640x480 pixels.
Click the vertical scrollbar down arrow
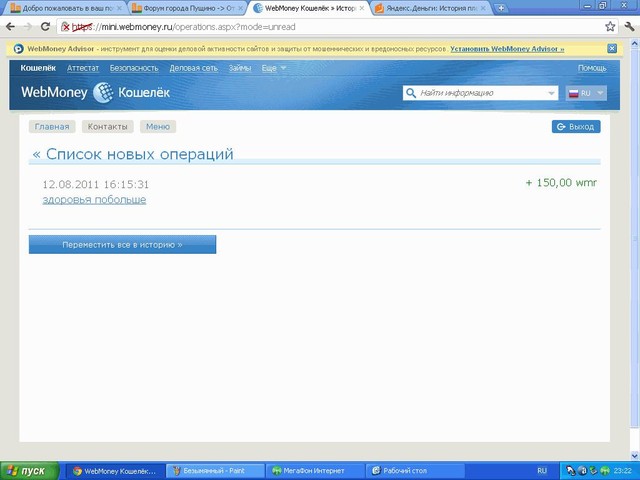pos(635,455)
